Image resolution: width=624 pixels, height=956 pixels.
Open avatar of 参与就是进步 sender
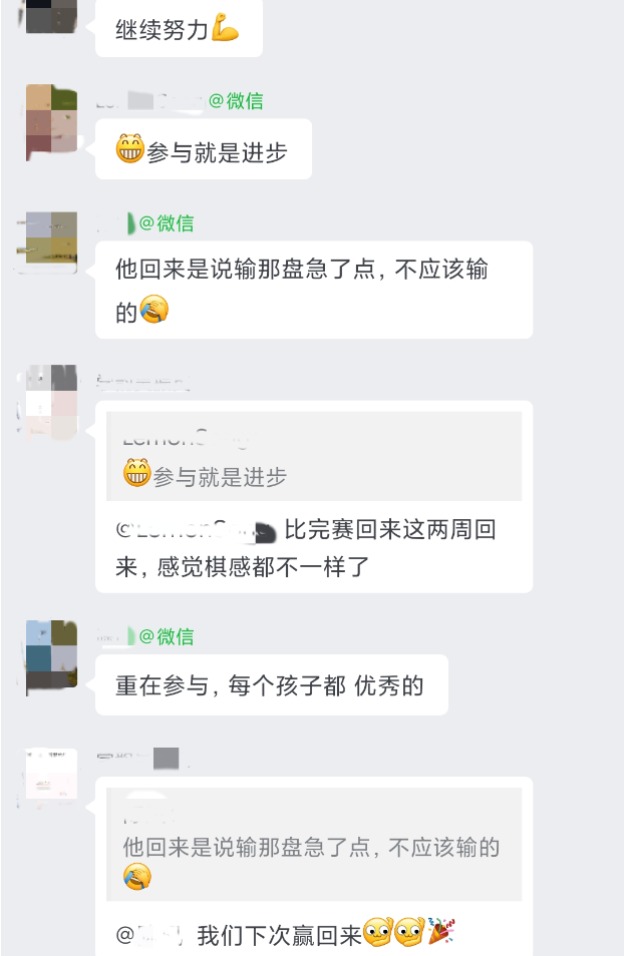click(51, 123)
